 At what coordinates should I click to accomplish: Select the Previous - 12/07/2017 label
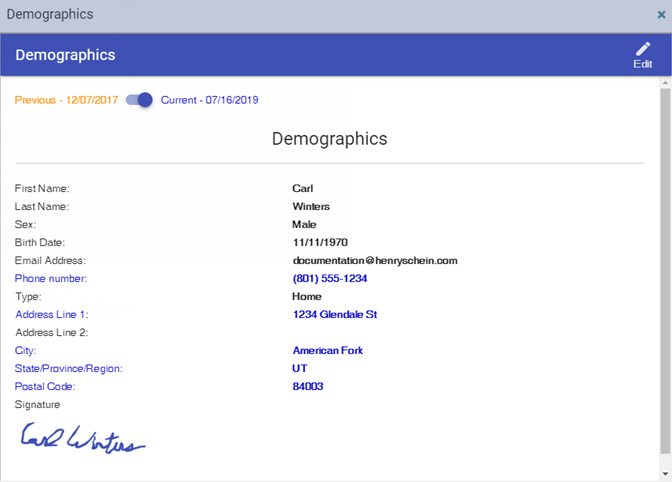click(67, 100)
